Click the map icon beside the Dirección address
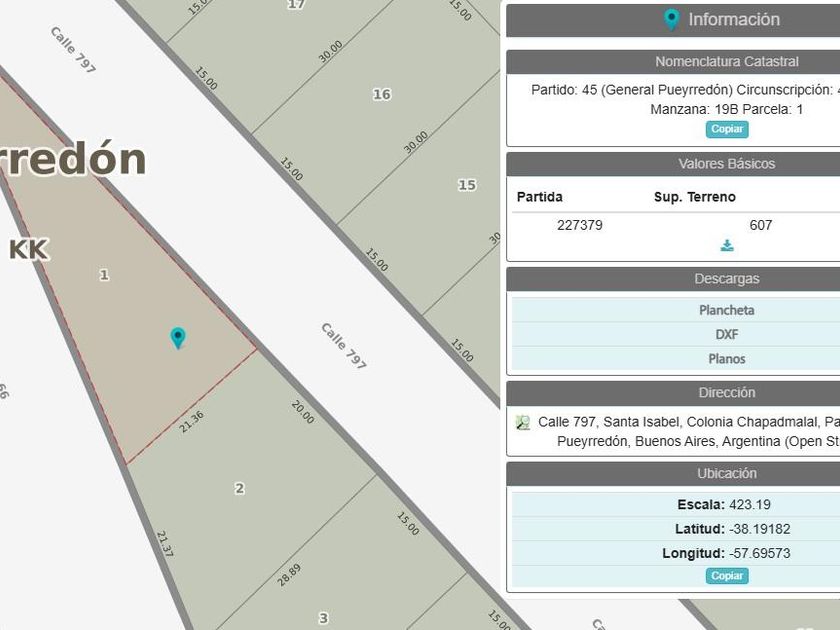Screen dimensions: 840x630 point(523,422)
